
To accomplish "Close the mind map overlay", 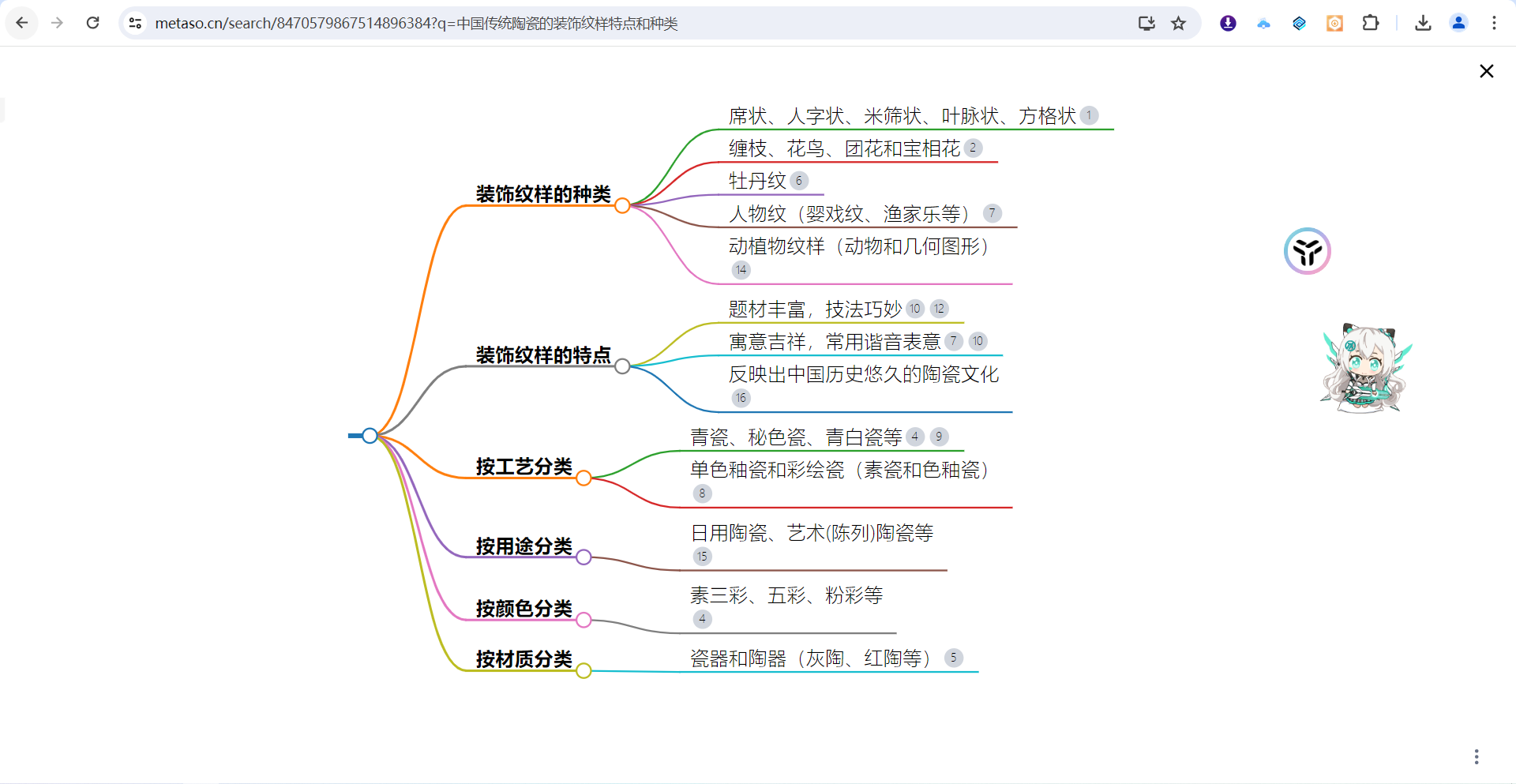I will coord(1486,71).
